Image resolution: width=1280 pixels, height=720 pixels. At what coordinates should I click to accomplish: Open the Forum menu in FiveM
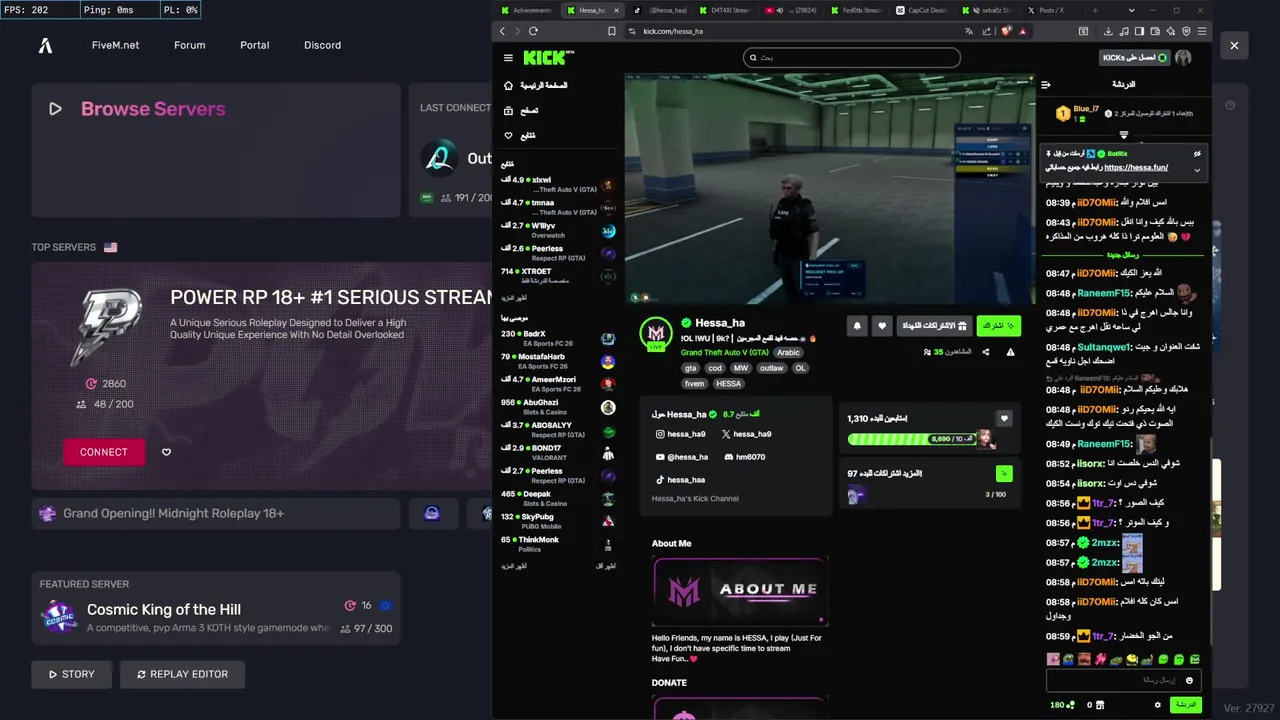click(x=189, y=45)
